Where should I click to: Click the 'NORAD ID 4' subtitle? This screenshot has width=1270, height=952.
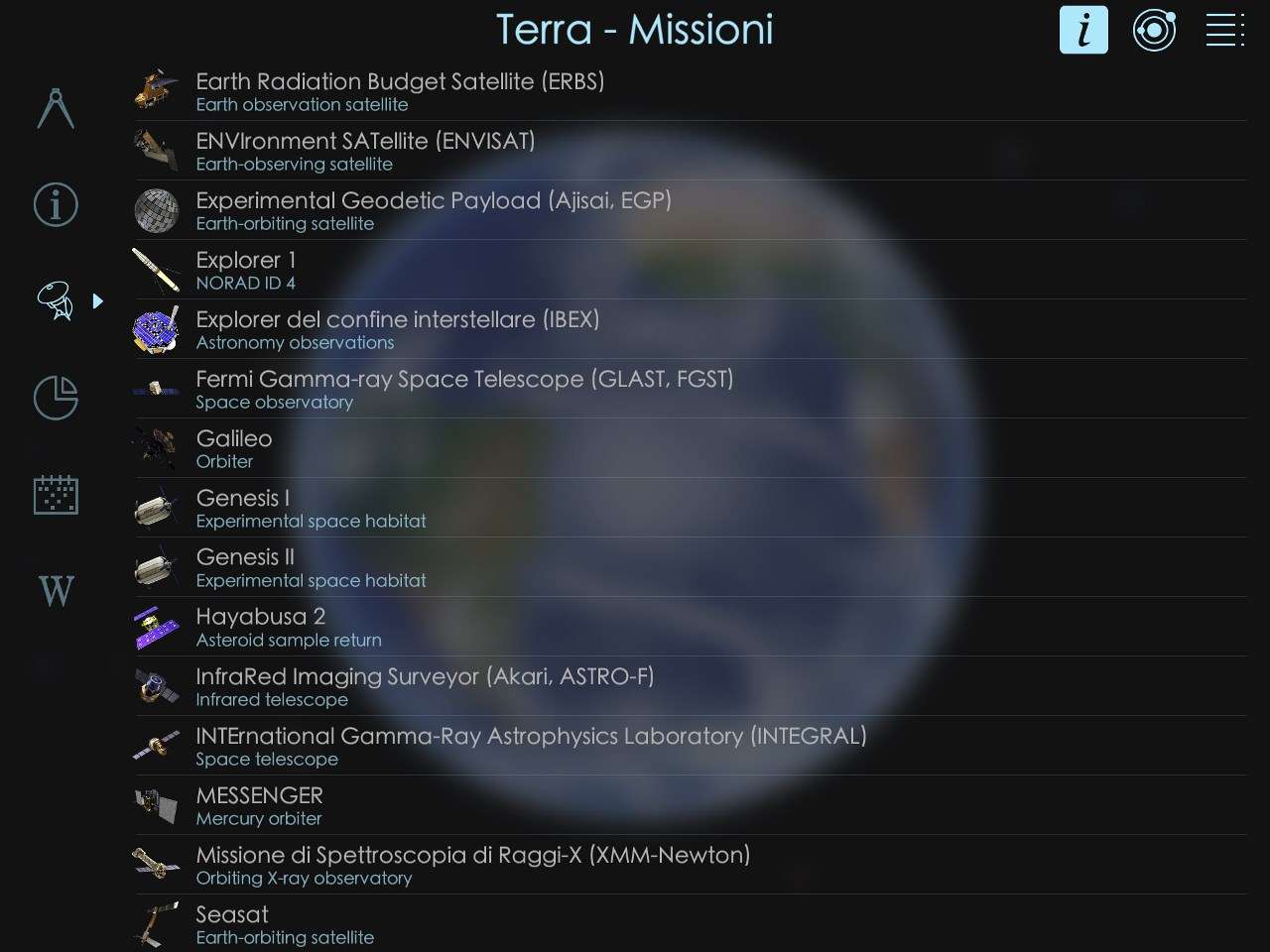pos(246,283)
